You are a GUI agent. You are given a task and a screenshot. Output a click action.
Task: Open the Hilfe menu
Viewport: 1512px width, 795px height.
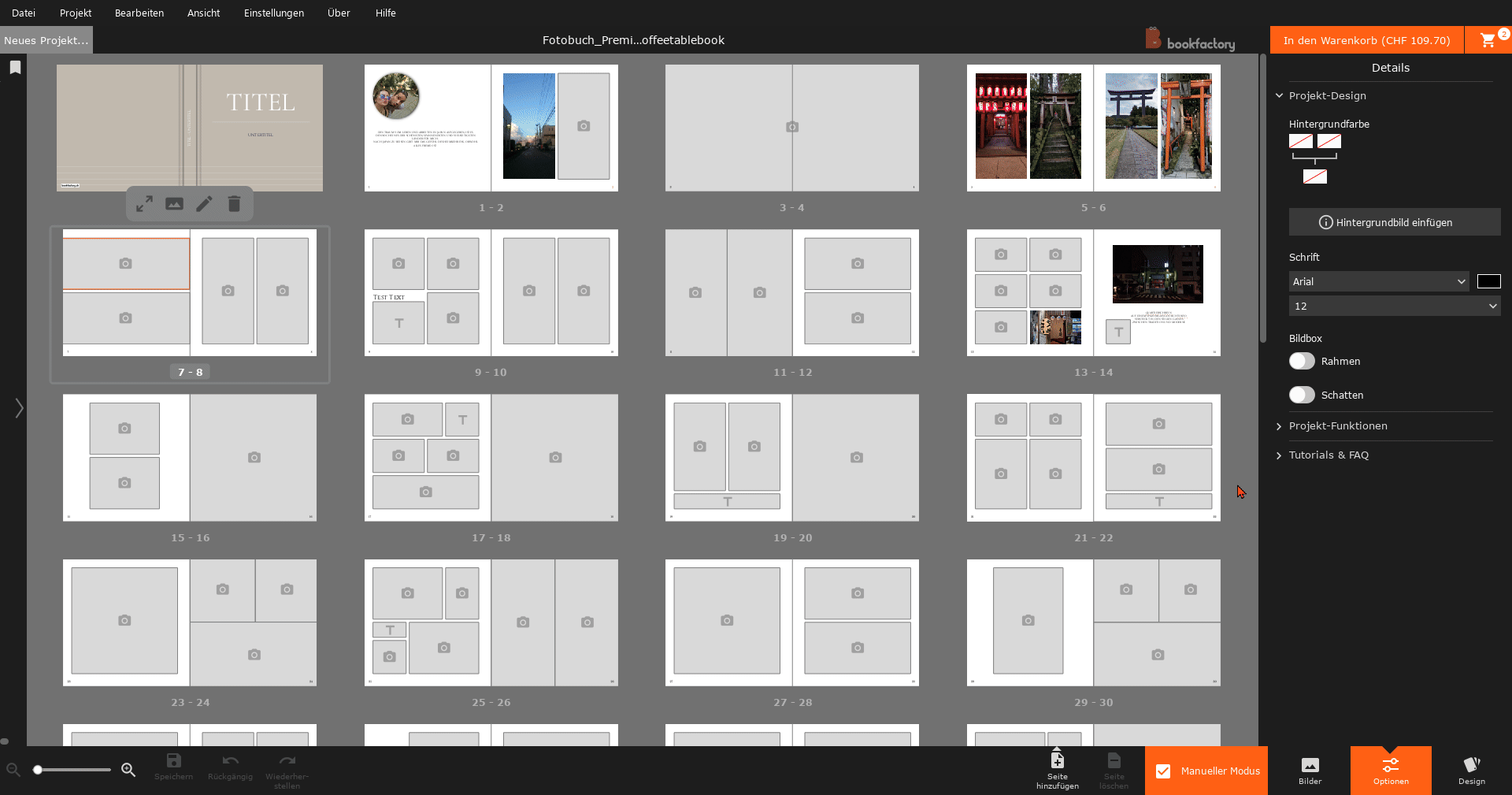click(x=386, y=13)
